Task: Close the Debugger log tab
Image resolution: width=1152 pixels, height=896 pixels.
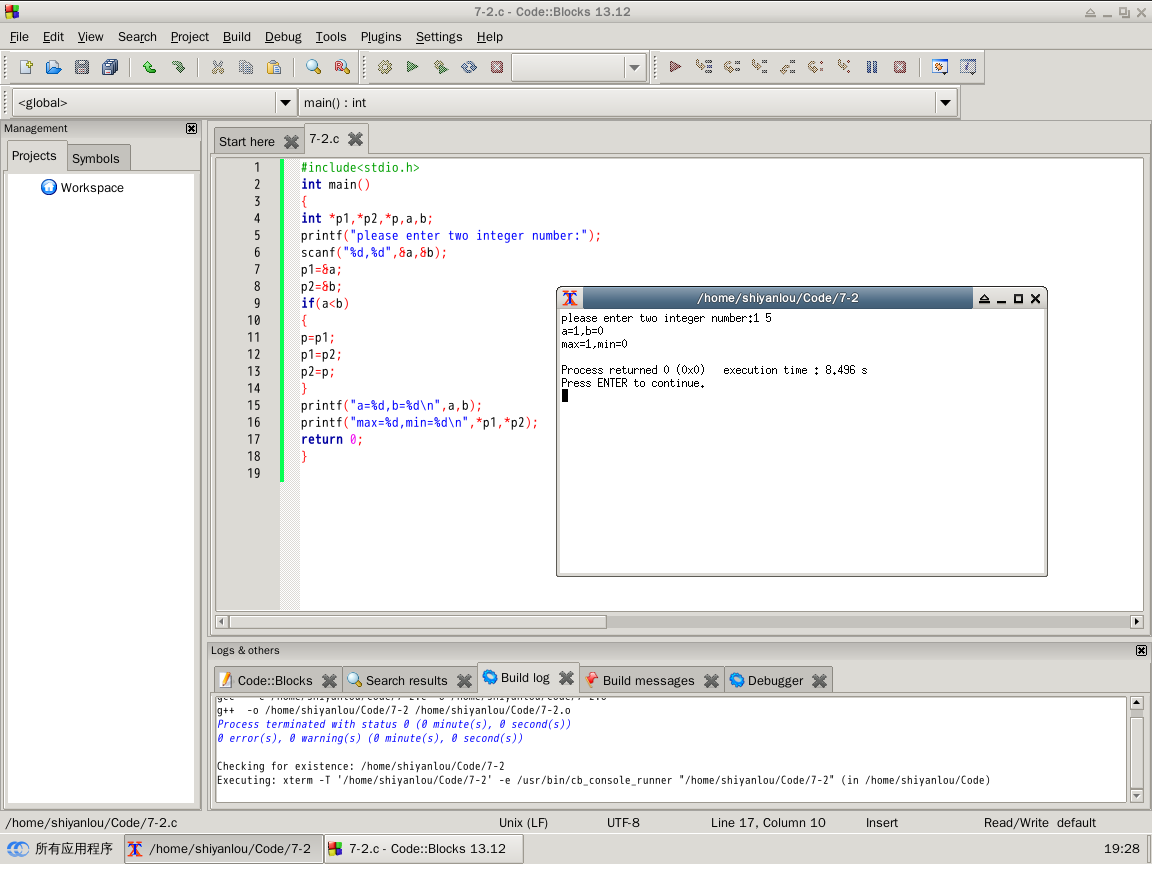Action: (820, 681)
